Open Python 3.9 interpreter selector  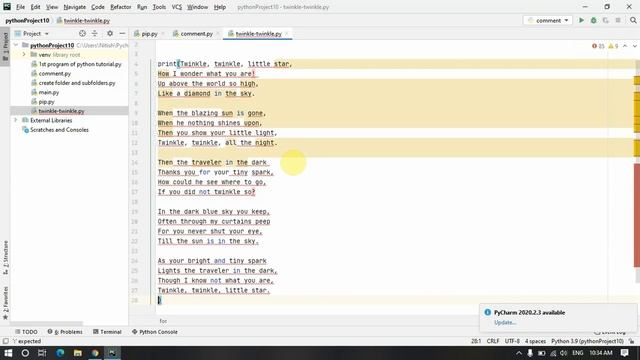pos(587,341)
